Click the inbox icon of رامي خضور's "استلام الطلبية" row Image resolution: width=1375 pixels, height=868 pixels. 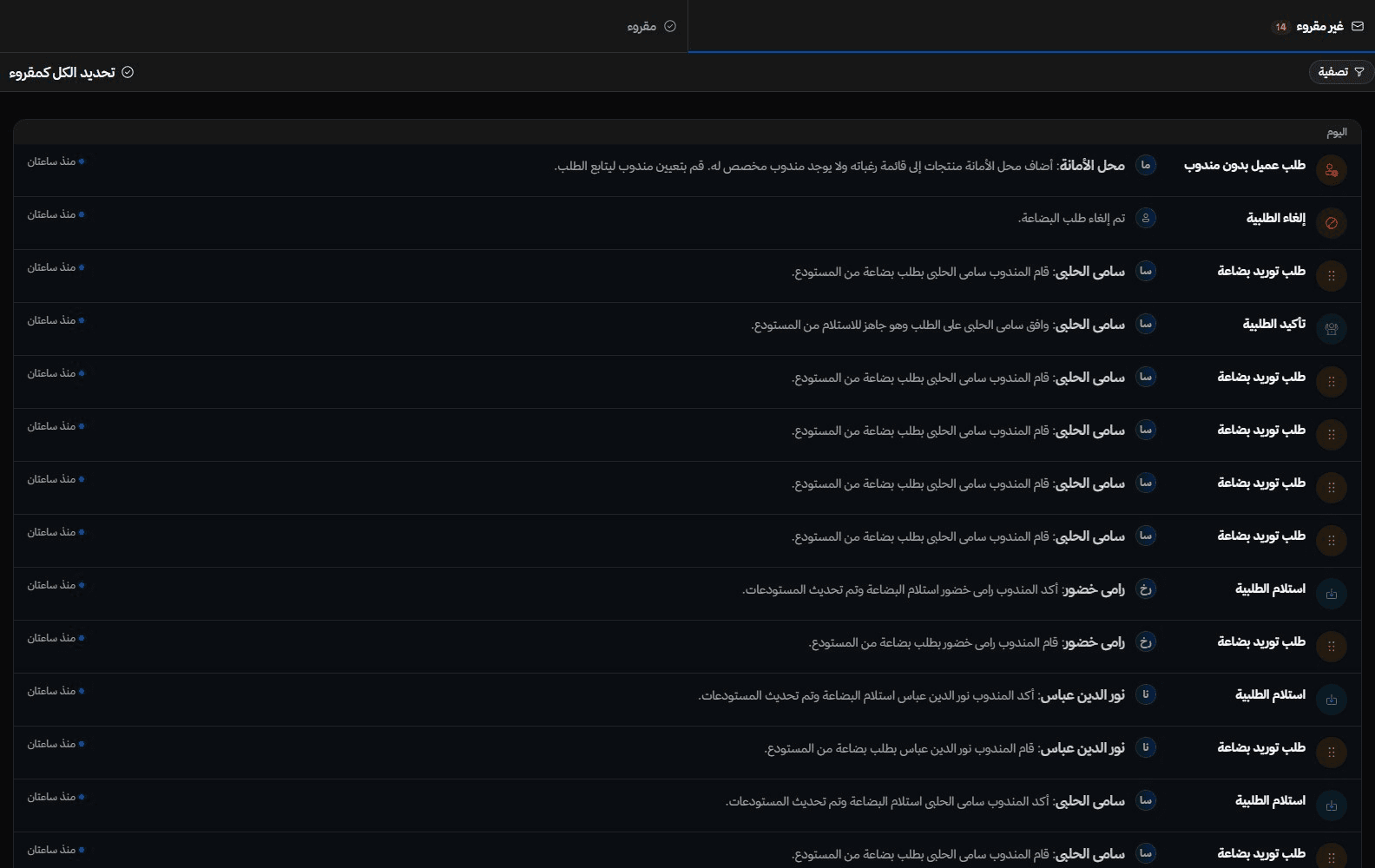1331,594
